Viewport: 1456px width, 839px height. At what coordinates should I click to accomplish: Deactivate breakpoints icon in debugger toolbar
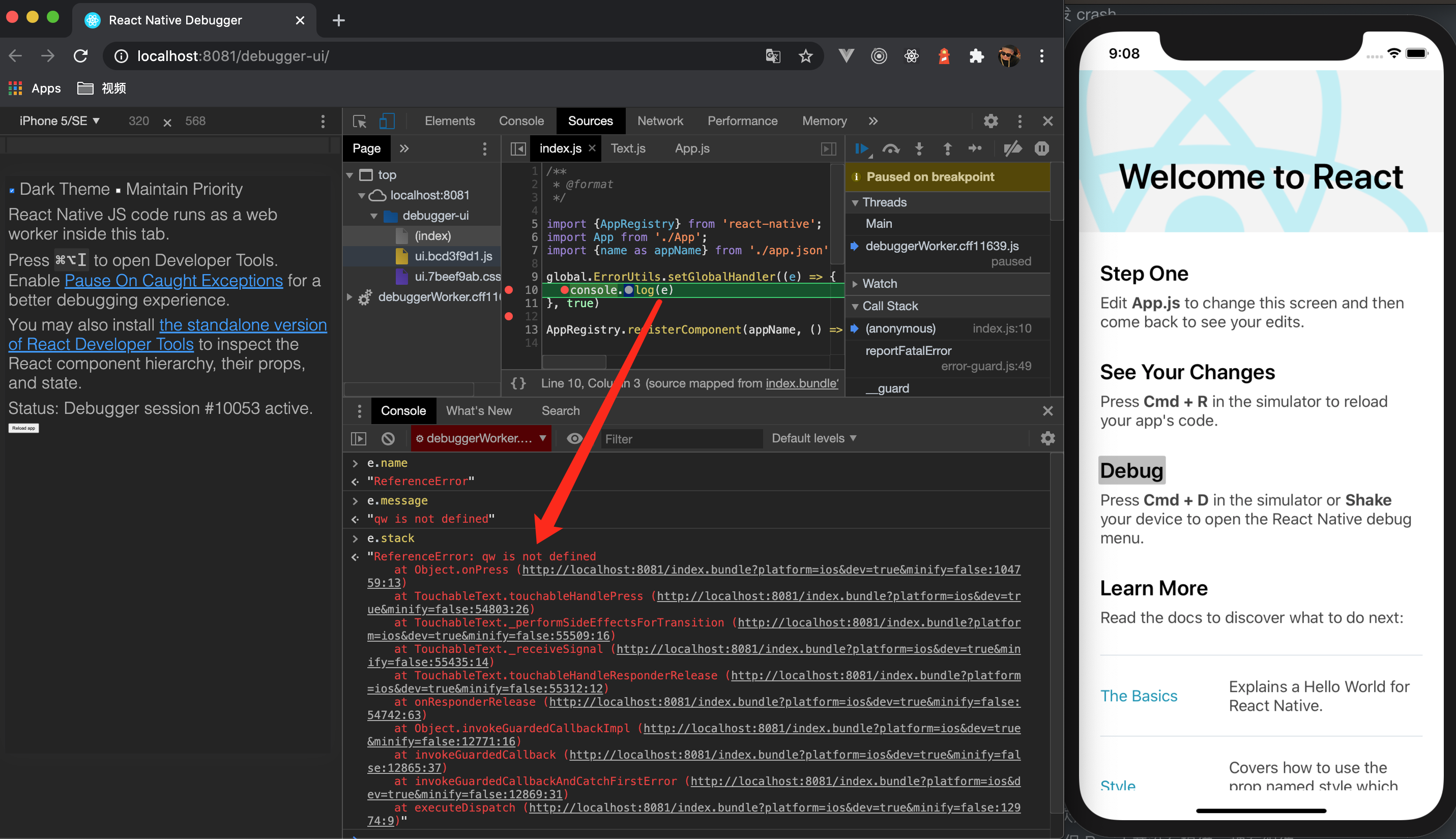click(1012, 148)
